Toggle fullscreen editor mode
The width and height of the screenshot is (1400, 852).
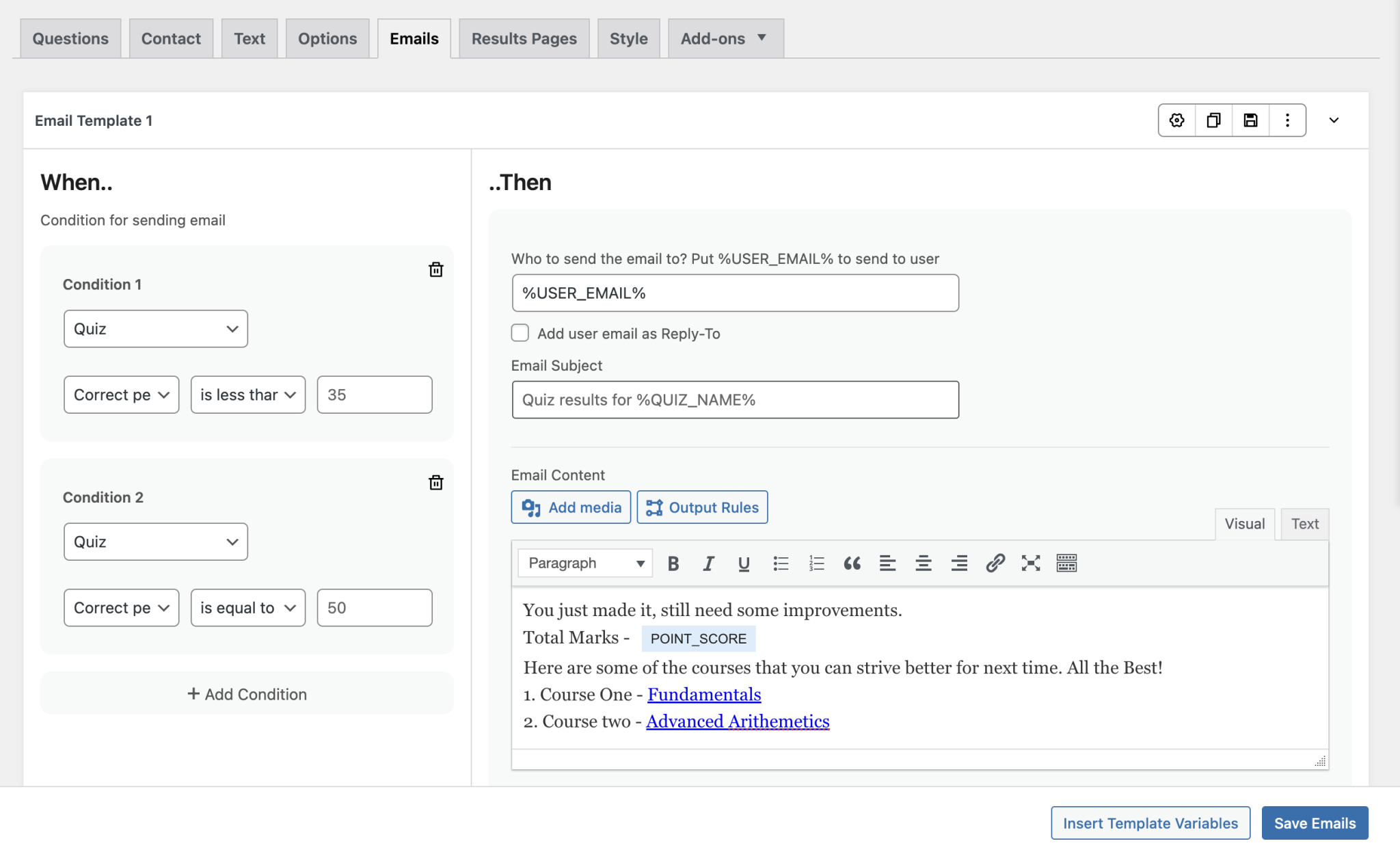(1030, 563)
